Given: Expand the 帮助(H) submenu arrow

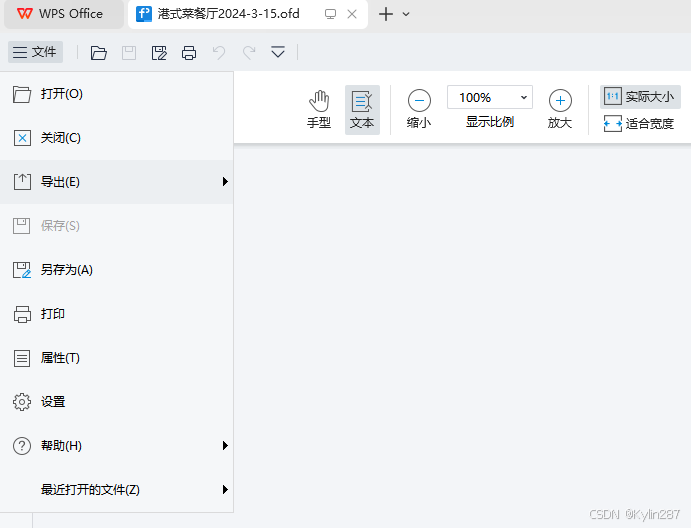Looking at the screenshot, I should click(x=225, y=446).
